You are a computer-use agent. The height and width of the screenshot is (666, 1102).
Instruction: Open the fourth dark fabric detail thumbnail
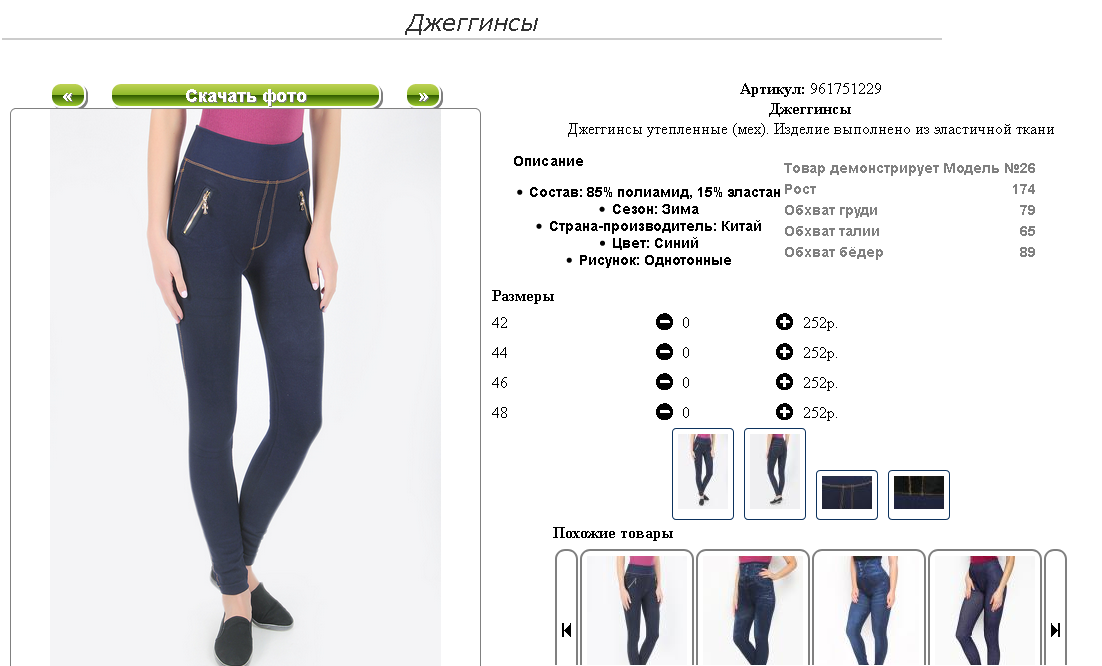click(x=919, y=495)
